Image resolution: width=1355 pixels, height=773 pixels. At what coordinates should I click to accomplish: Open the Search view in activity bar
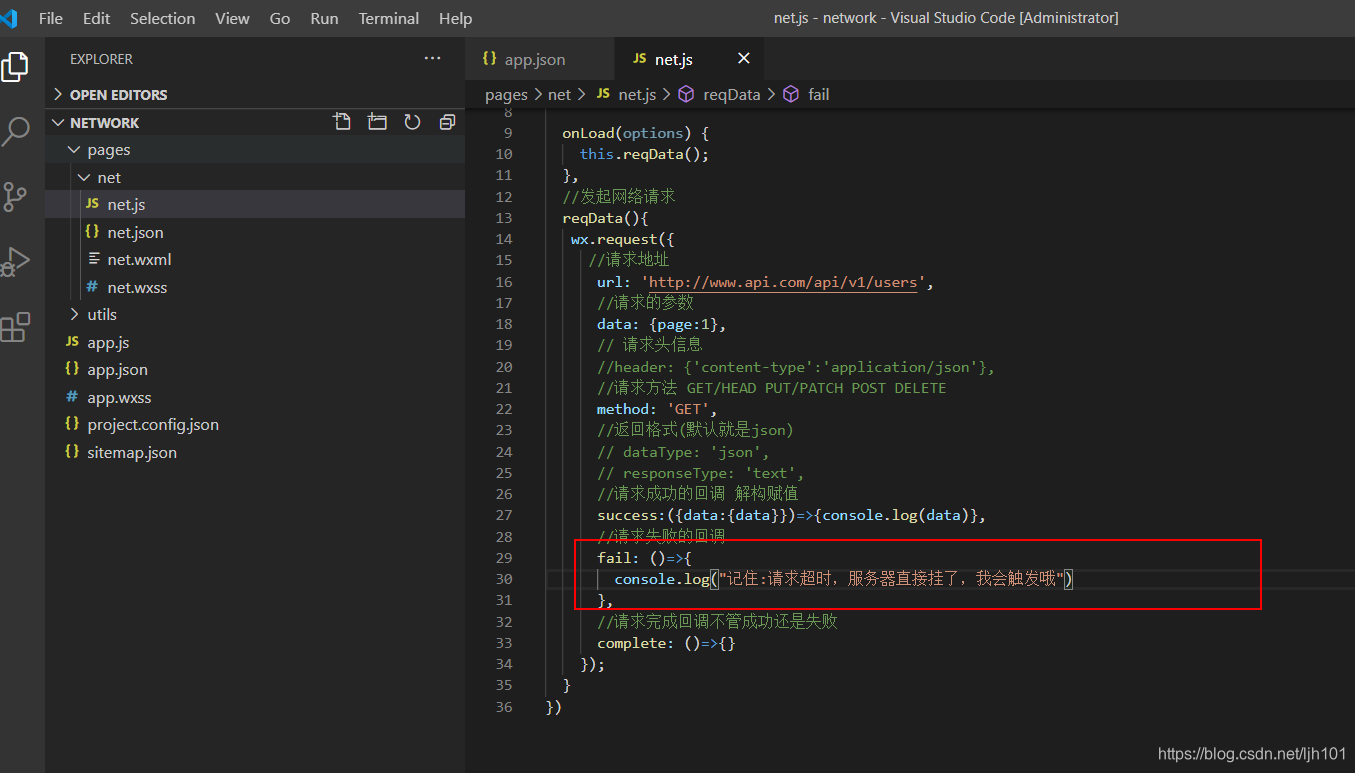[15, 131]
